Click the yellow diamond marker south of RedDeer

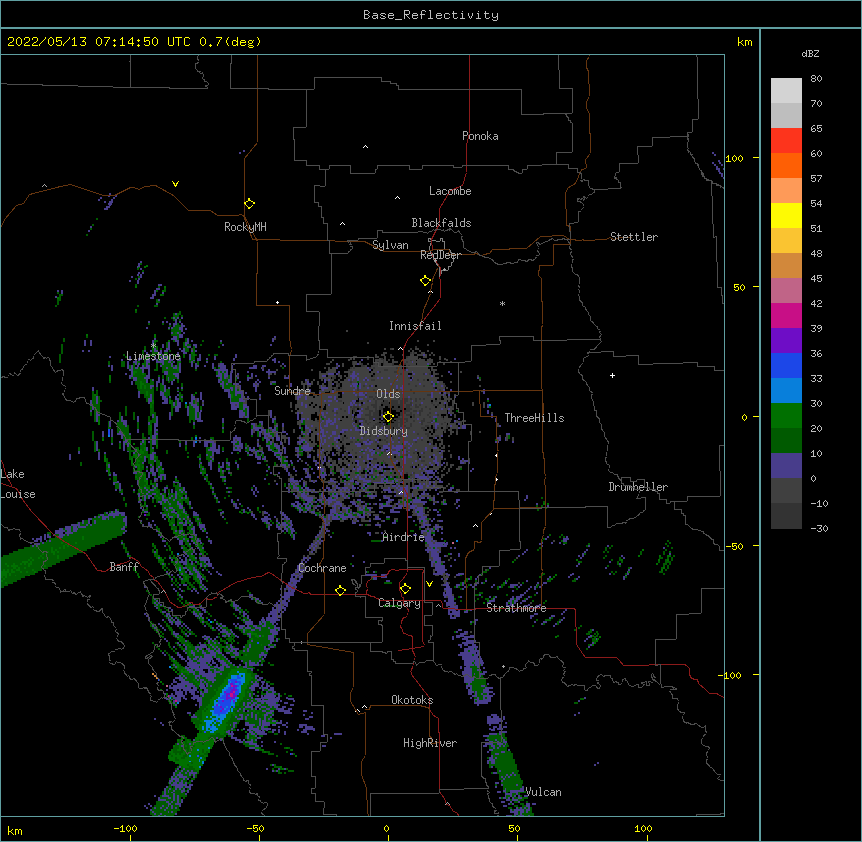point(426,280)
